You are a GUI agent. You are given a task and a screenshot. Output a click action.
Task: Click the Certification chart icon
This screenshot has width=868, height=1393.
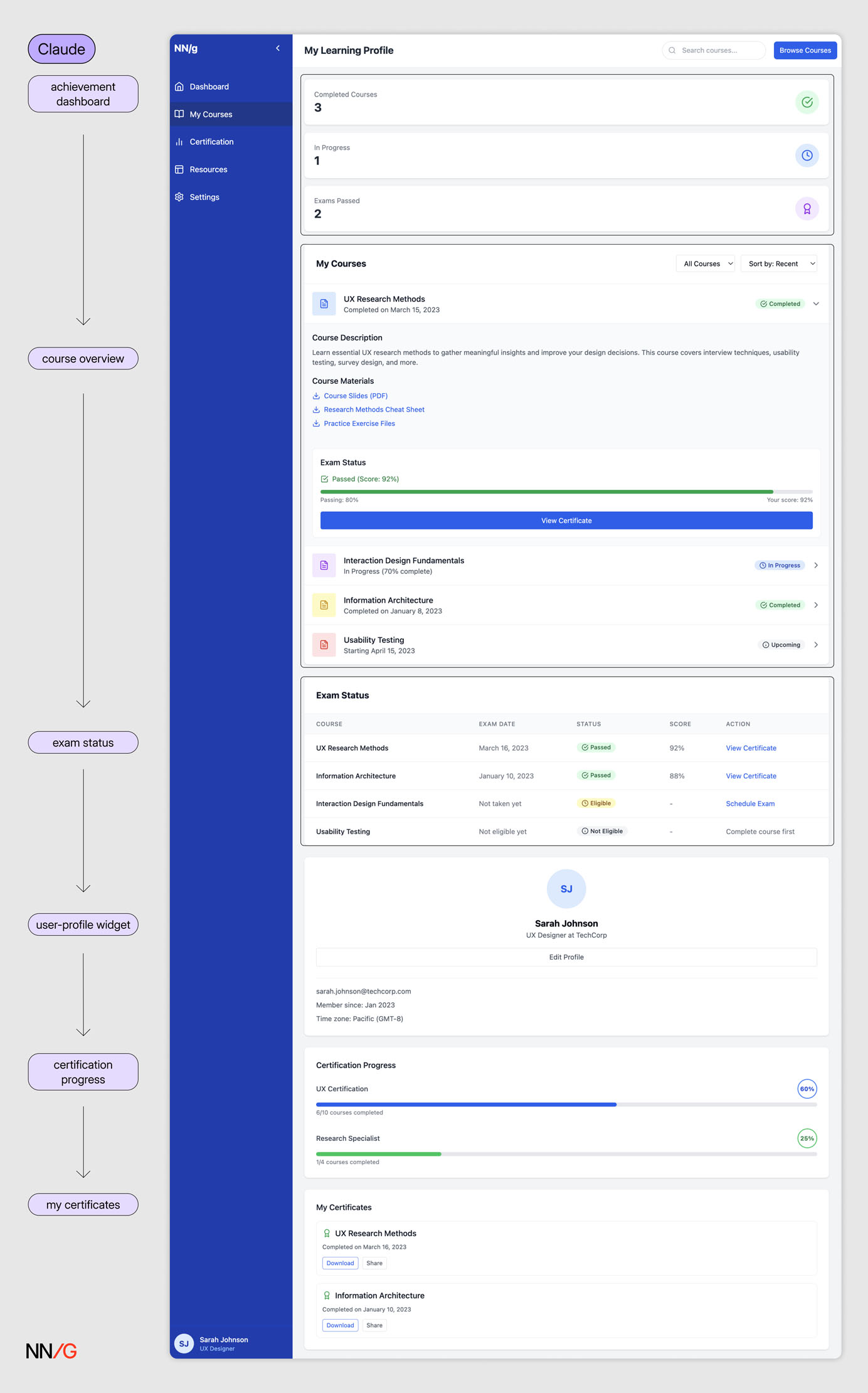click(x=179, y=142)
